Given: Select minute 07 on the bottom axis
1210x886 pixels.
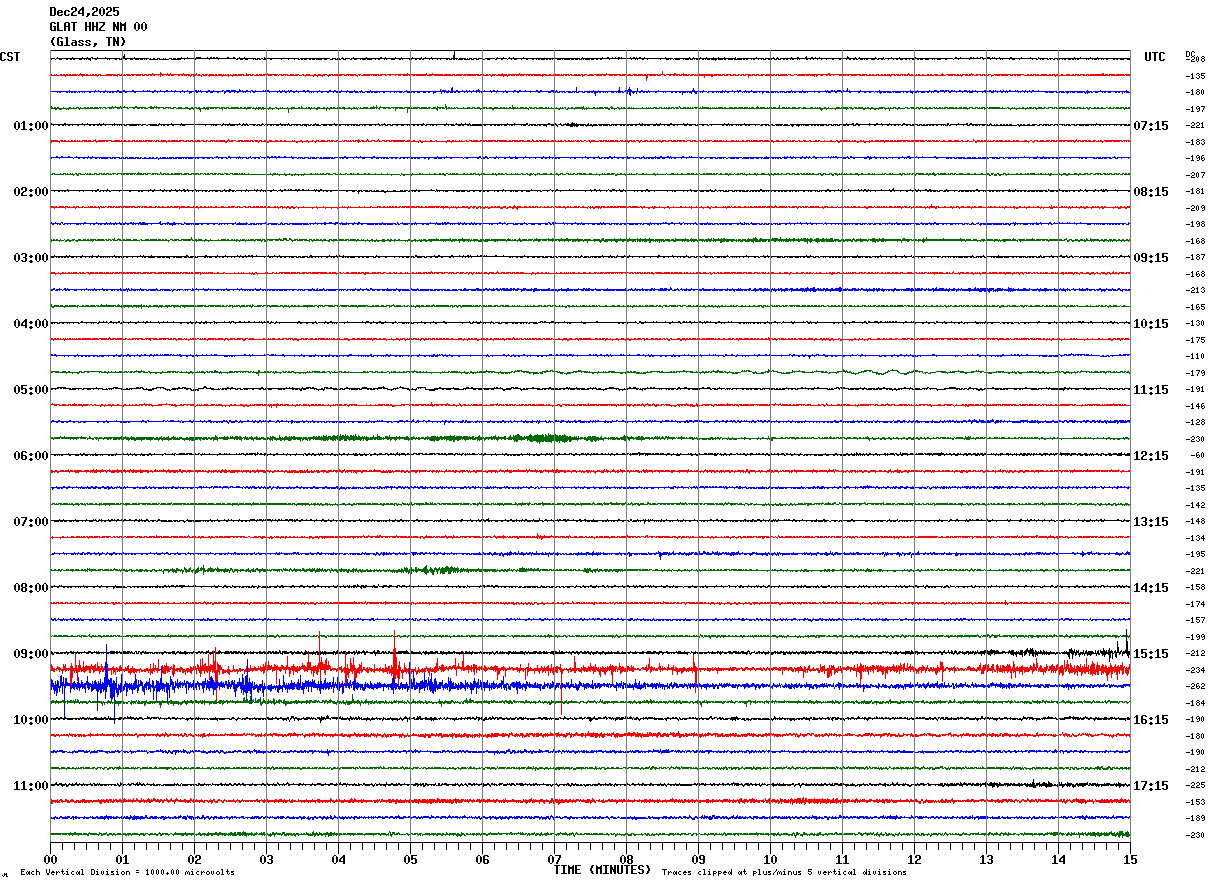Looking at the screenshot, I should pos(554,859).
